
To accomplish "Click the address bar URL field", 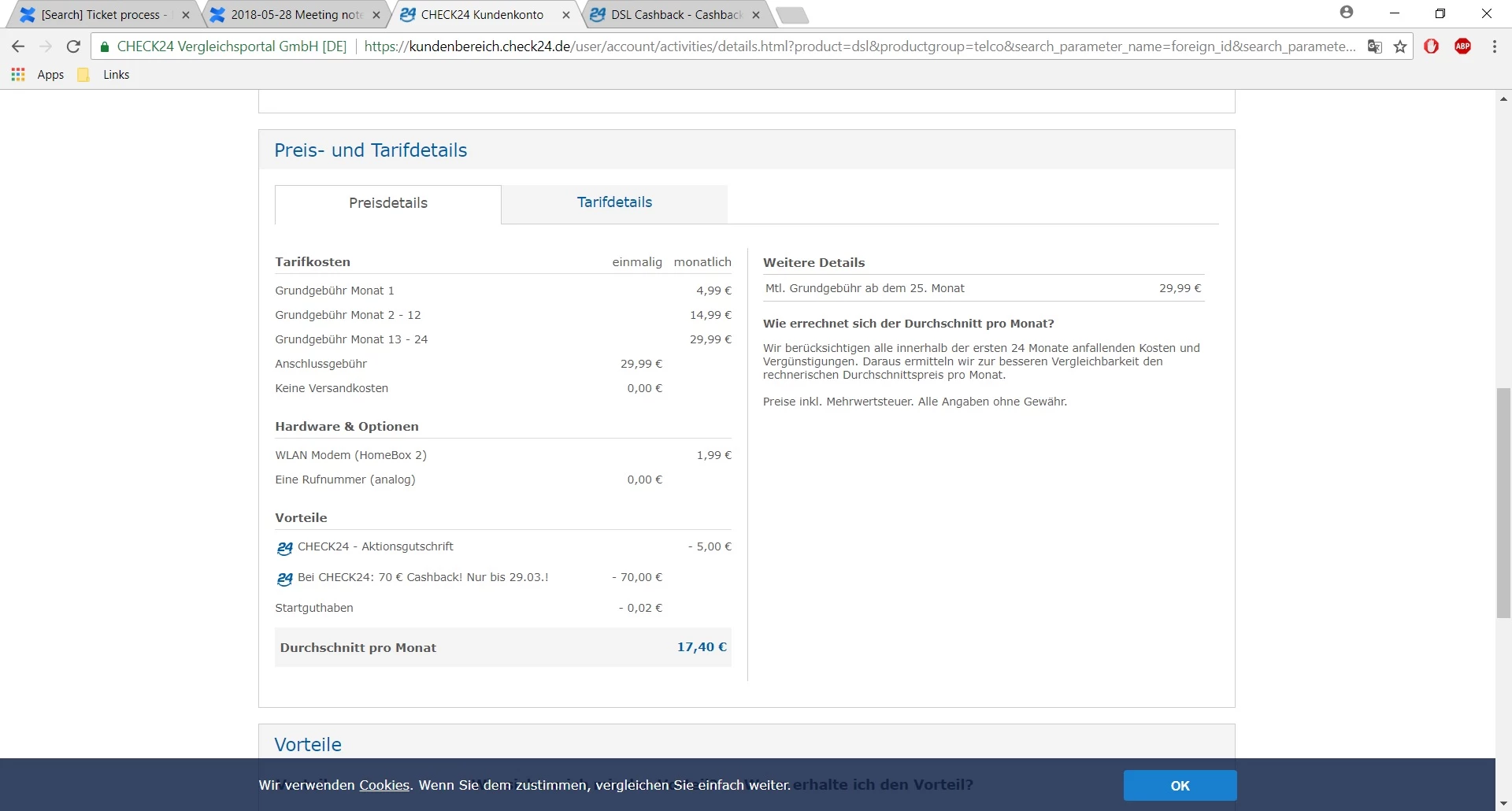I will click(x=858, y=46).
